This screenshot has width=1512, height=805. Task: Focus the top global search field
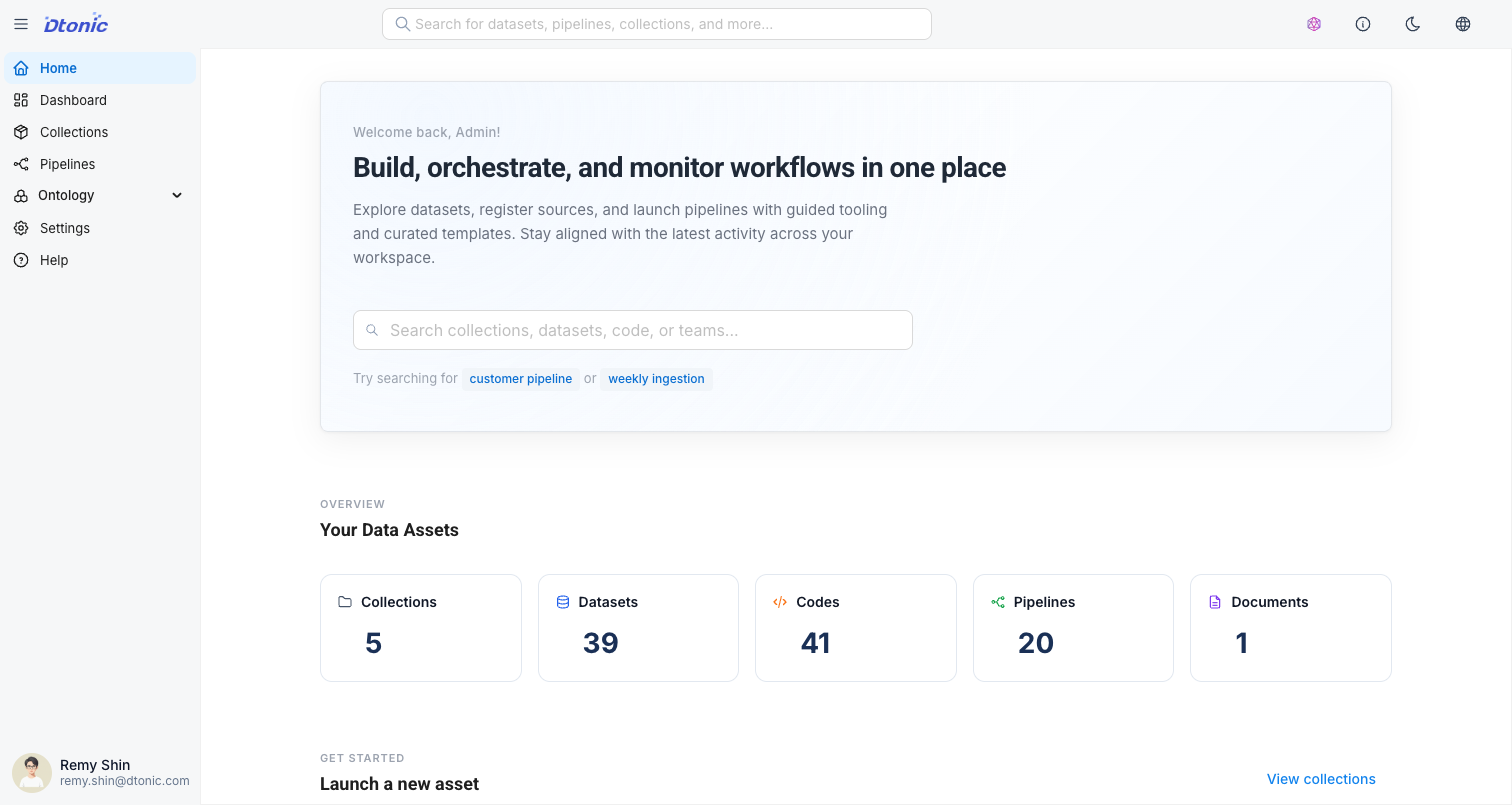[x=657, y=24]
